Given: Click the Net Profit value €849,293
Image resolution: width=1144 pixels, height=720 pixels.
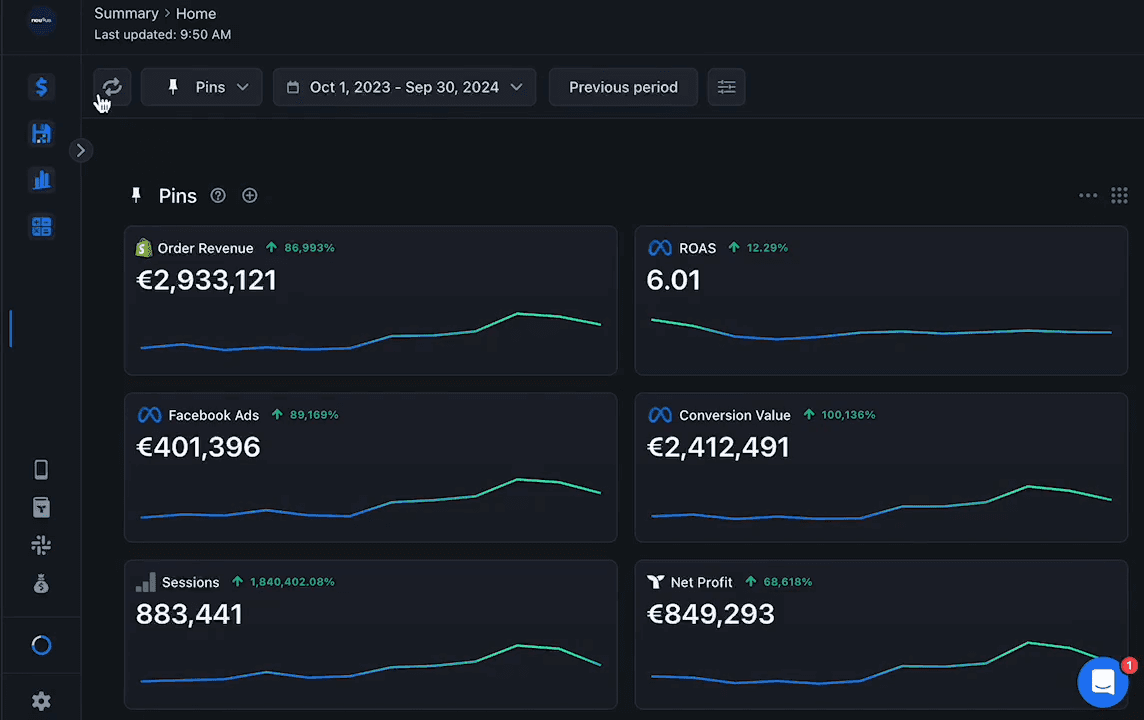Looking at the screenshot, I should (x=711, y=614).
